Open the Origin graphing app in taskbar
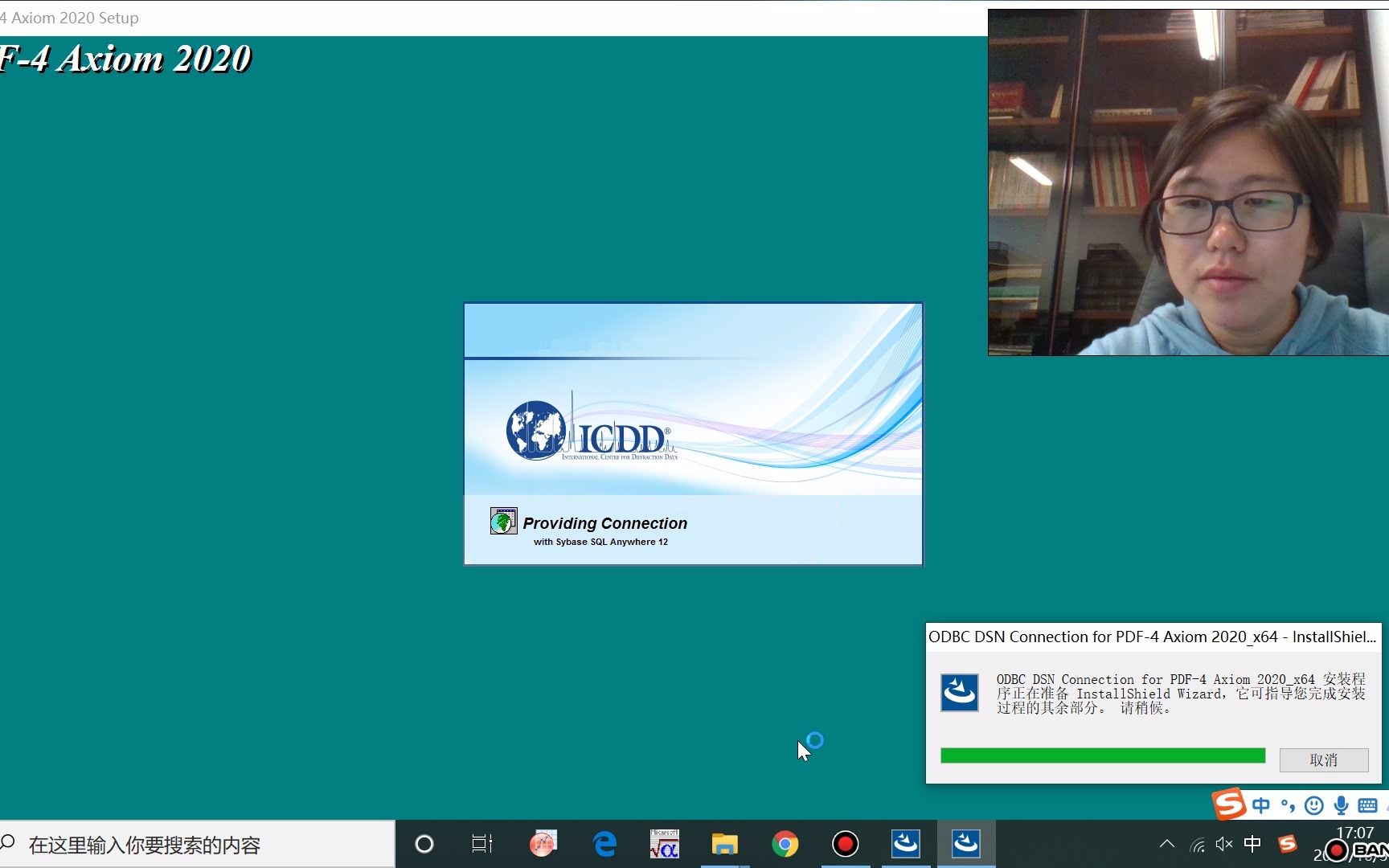Image resolution: width=1389 pixels, height=868 pixels. coord(543,844)
